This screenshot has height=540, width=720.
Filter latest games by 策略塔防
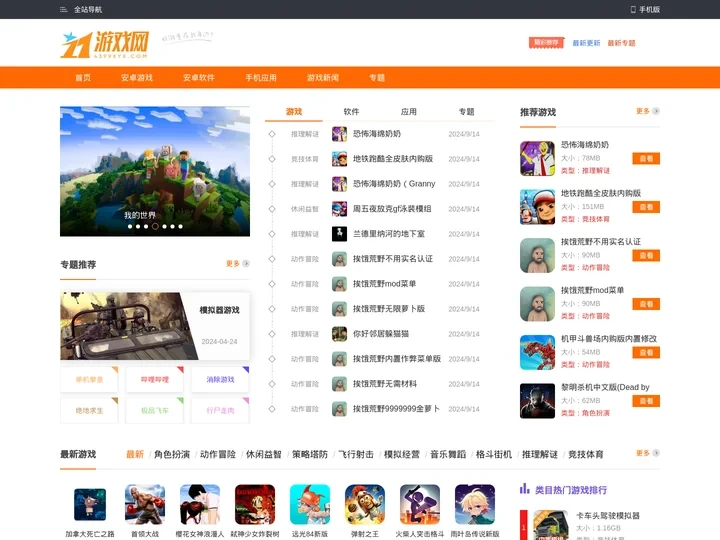pyautogui.click(x=310, y=455)
